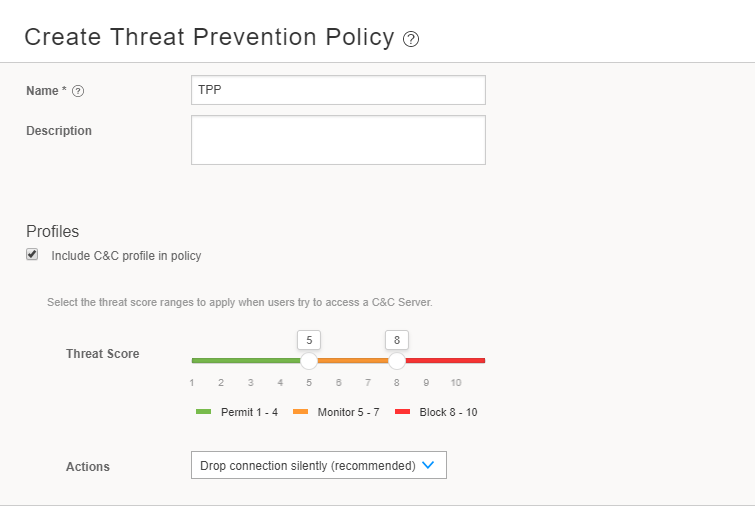Click the Actions dropdown chevron arrow
755x506 pixels.
tap(428, 465)
